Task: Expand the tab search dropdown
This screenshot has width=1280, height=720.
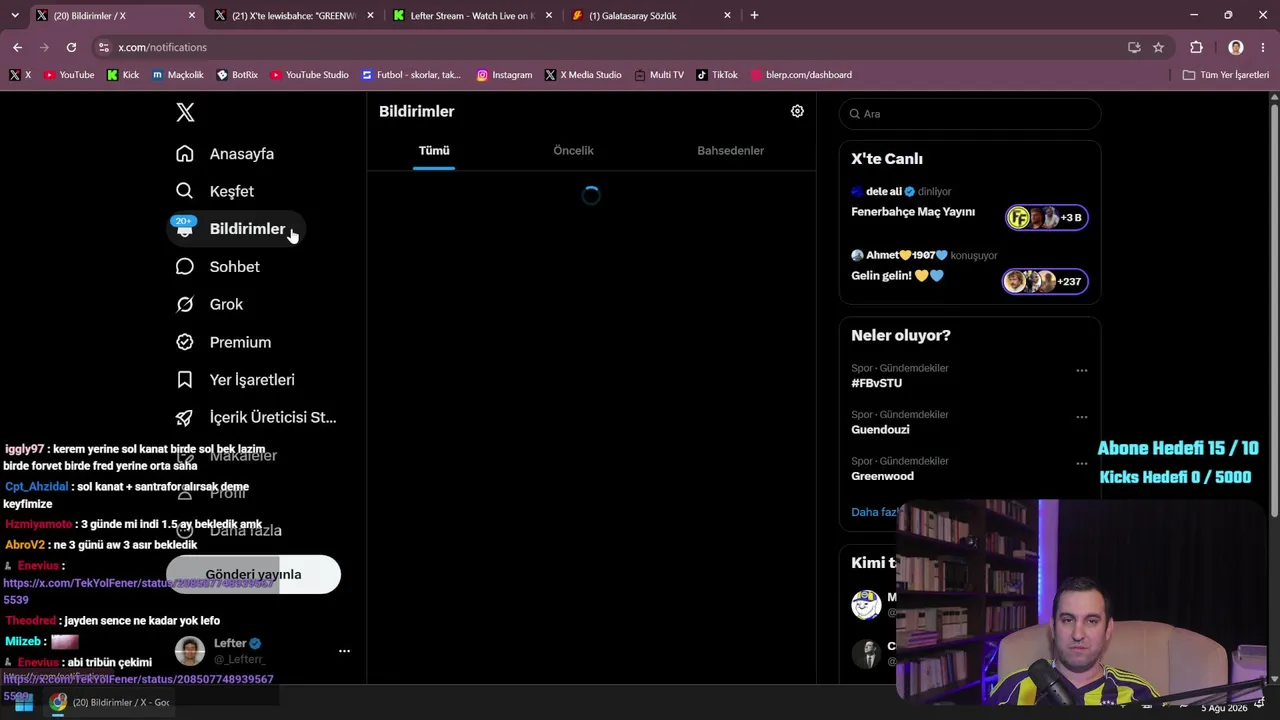Action: point(14,15)
